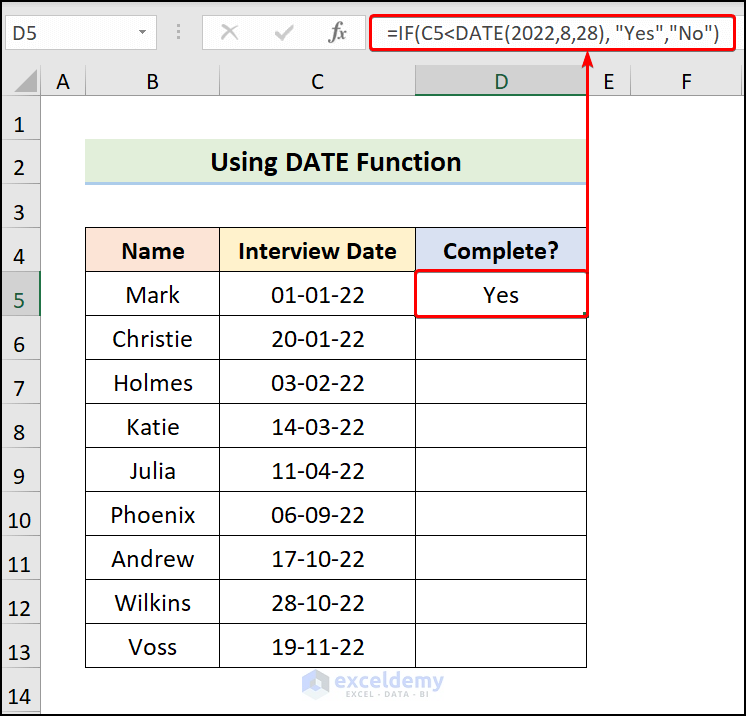Select the date cell '28-10-22'

point(317,602)
